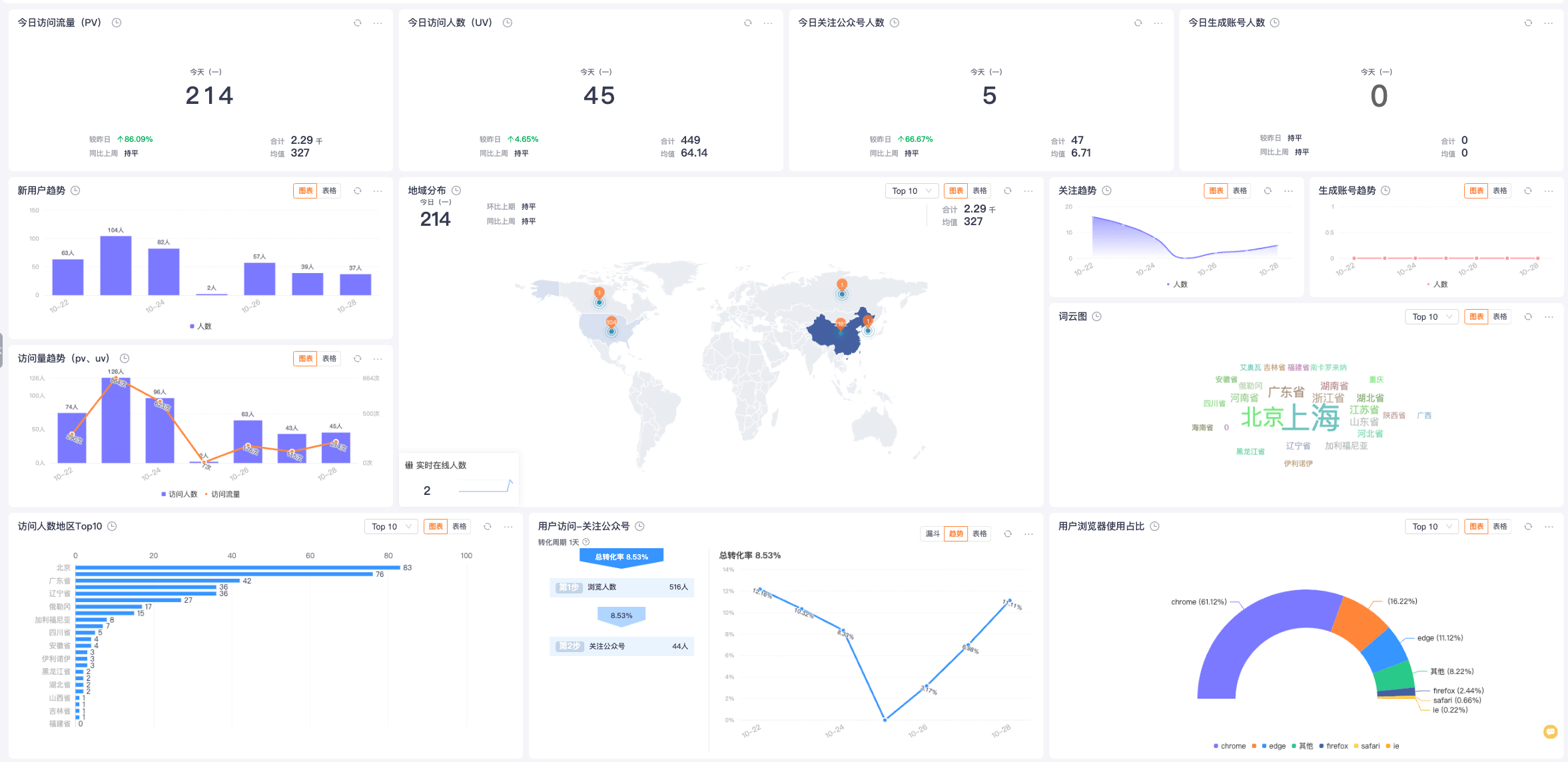1568x762 pixels.
Task: Click the chat bubble help icon
Action: (x=1550, y=731)
